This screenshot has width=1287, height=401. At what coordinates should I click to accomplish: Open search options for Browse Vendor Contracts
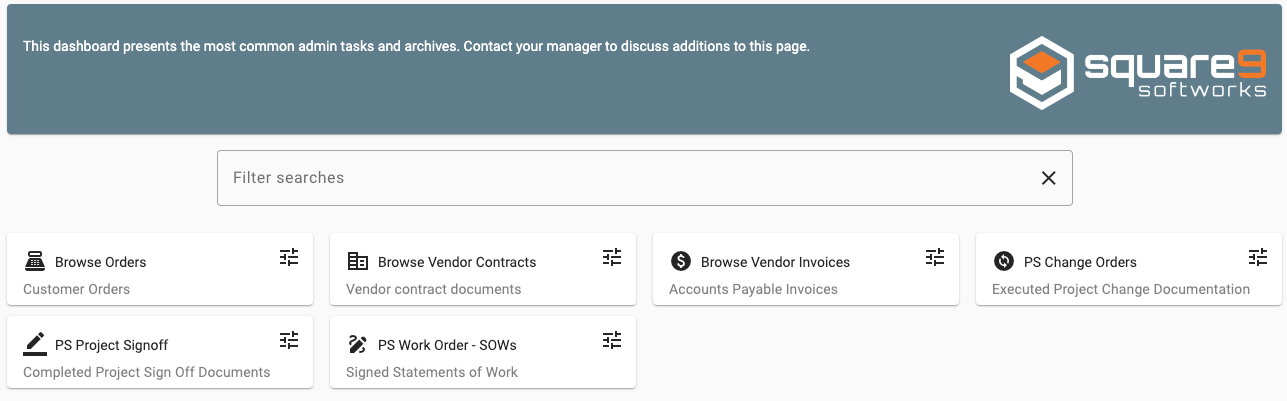(x=612, y=257)
